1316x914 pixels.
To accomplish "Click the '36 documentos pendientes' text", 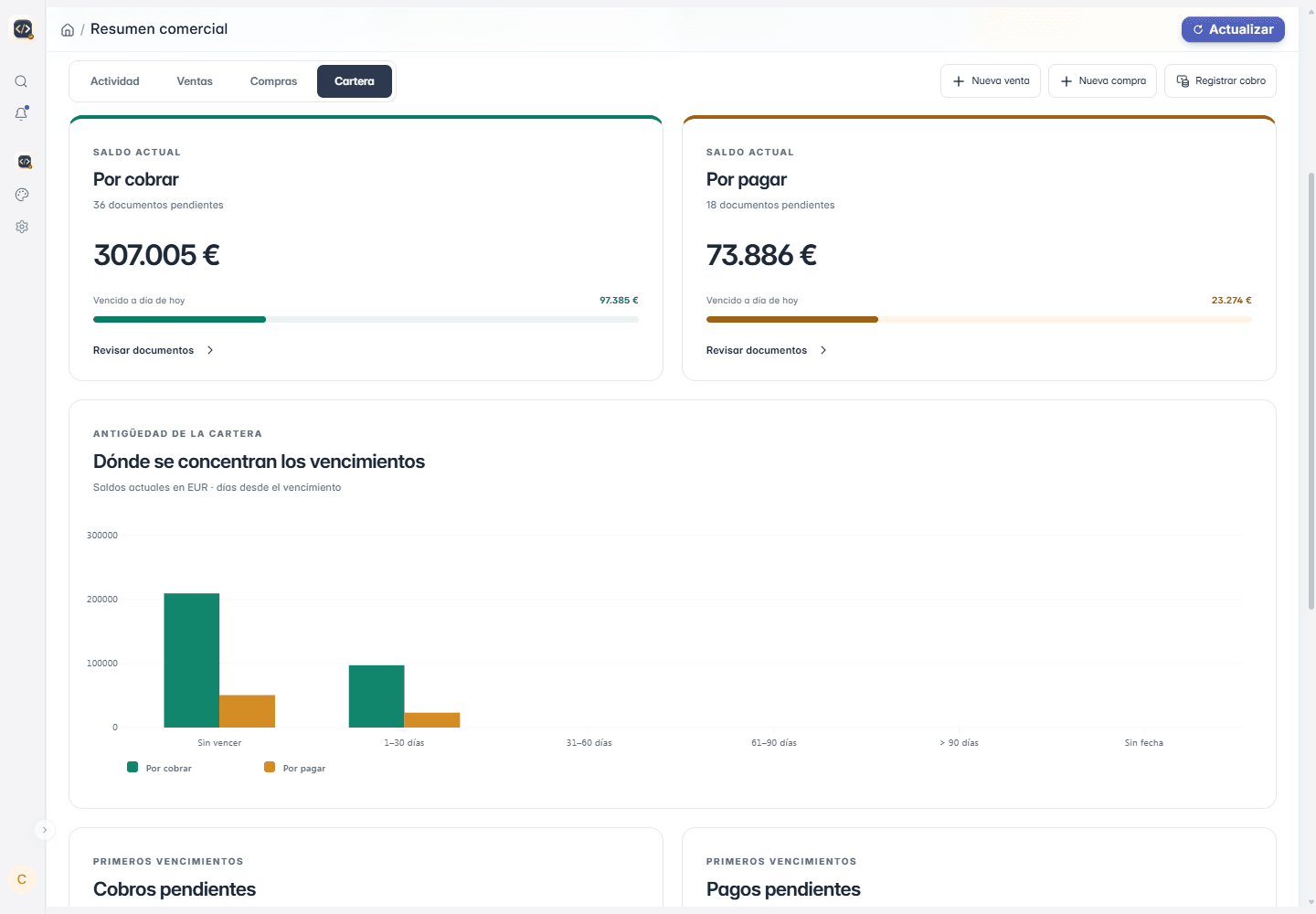I will [158, 205].
